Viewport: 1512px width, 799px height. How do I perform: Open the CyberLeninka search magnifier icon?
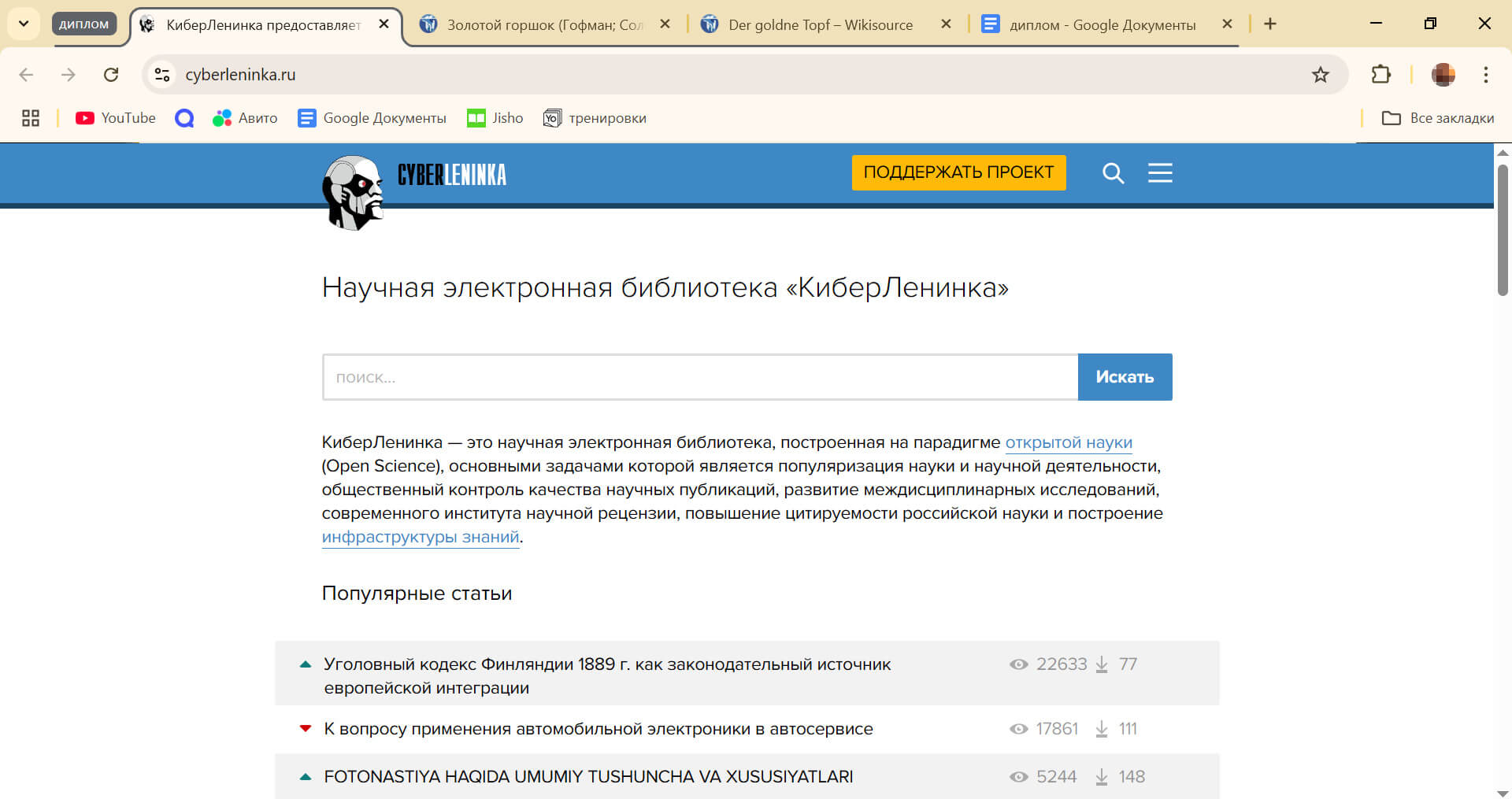pyautogui.click(x=1113, y=173)
